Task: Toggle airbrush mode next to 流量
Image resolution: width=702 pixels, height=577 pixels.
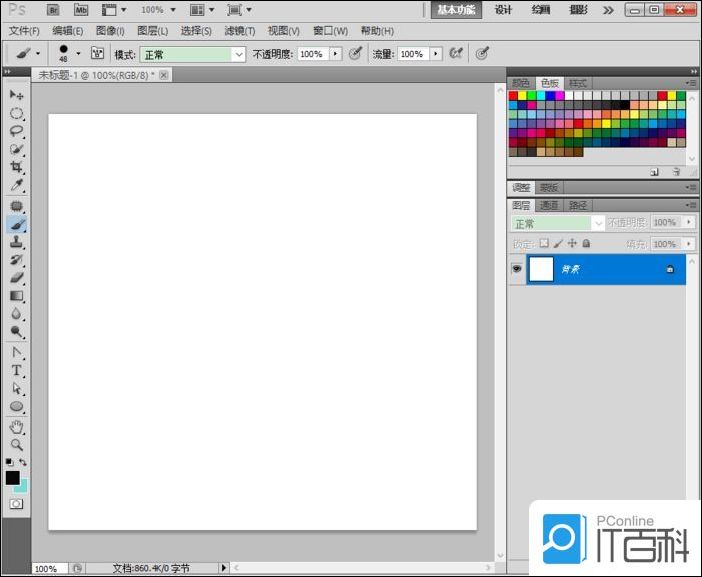Action: [x=456, y=53]
